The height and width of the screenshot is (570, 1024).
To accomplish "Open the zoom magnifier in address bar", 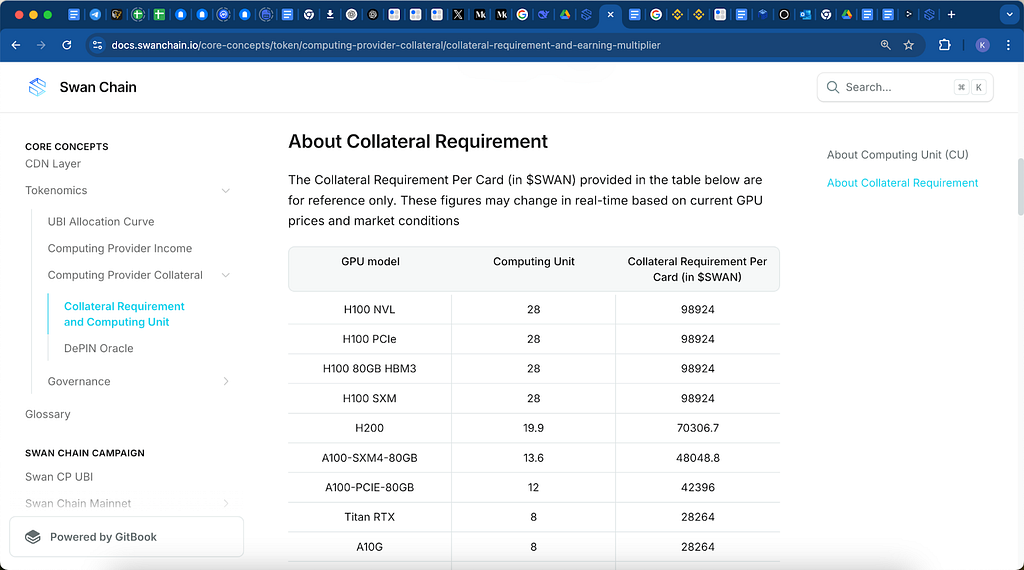I will click(886, 45).
